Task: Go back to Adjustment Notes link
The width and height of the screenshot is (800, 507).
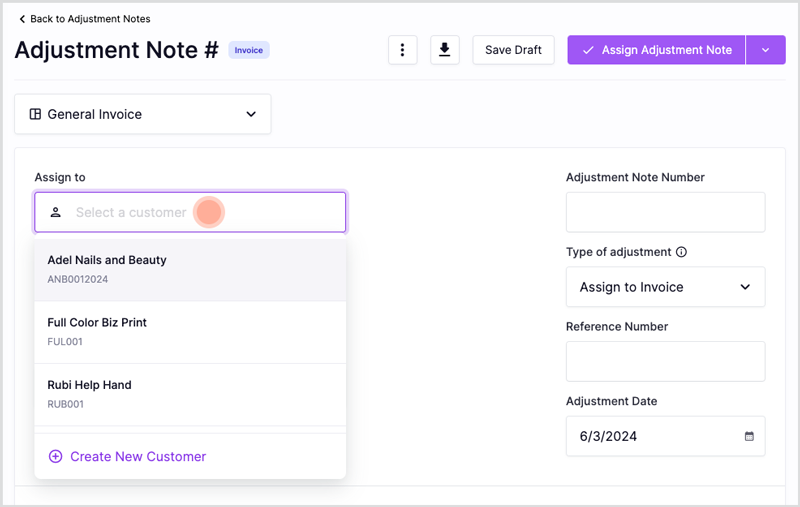Action: [85, 19]
